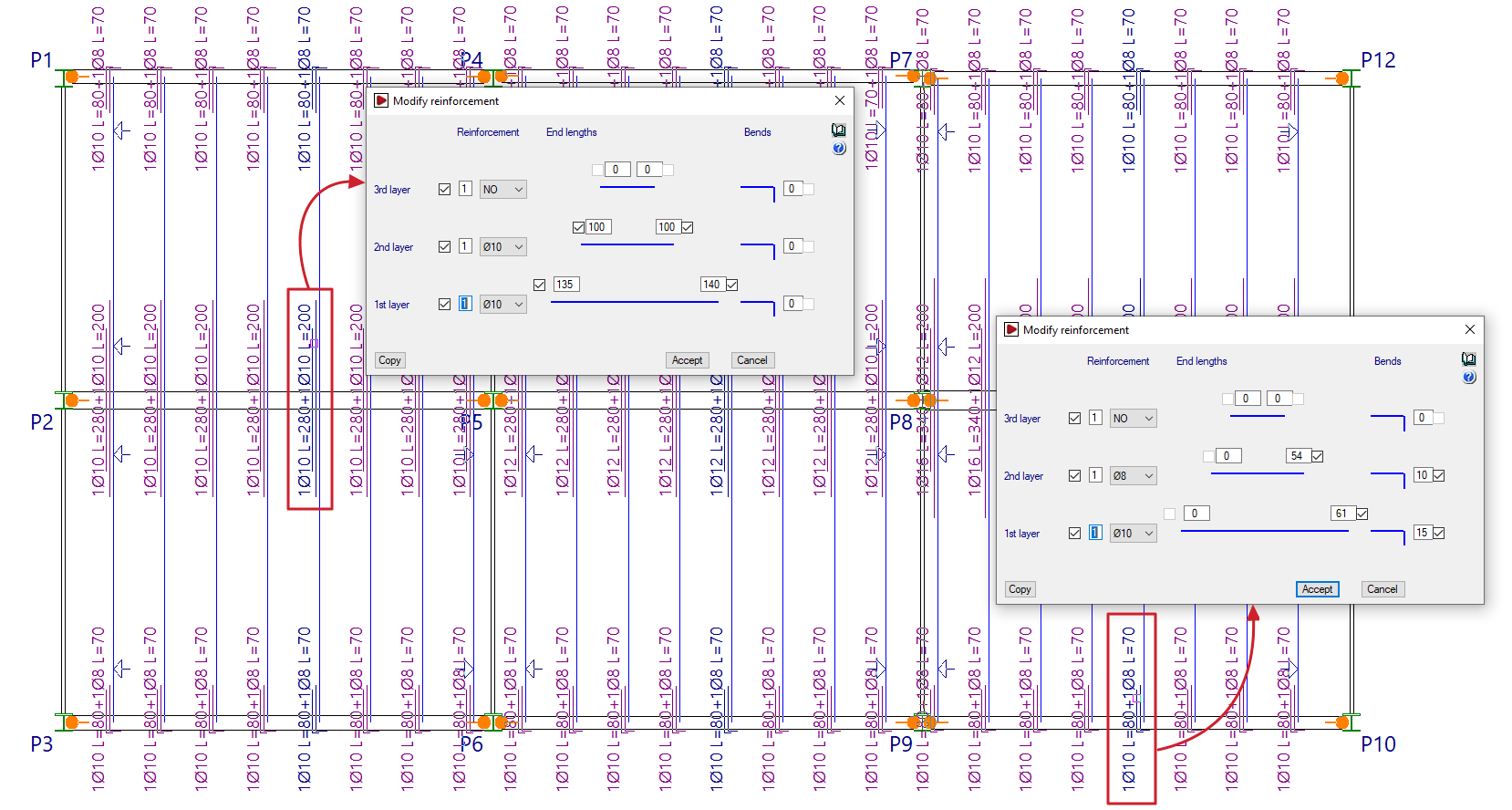Click Cancel button in left dialog
Screen dimensions: 1512x810
click(x=752, y=360)
